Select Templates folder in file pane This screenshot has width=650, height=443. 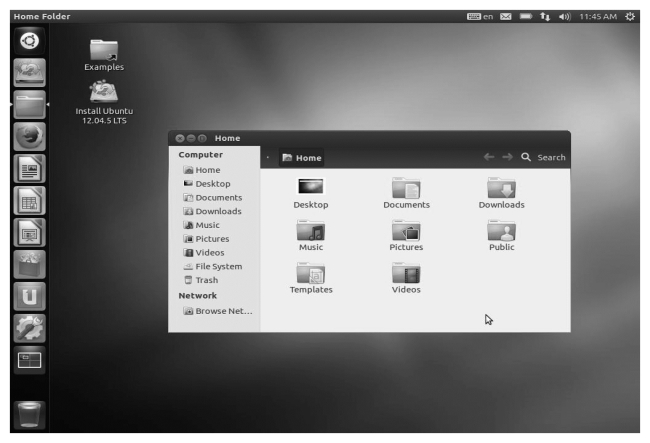[x=311, y=278]
